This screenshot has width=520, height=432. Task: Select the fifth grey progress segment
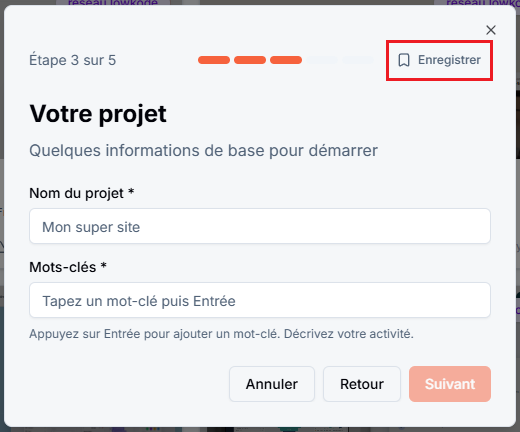[358, 60]
